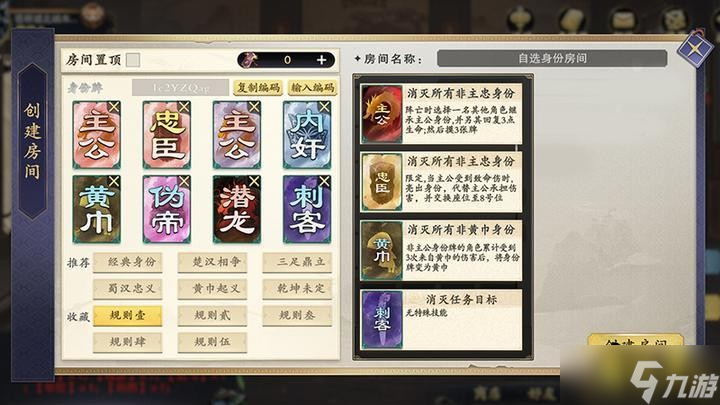The height and width of the screenshot is (405, 720).
Task: Remove the 刺客 identity card
Action: click(x=324, y=182)
